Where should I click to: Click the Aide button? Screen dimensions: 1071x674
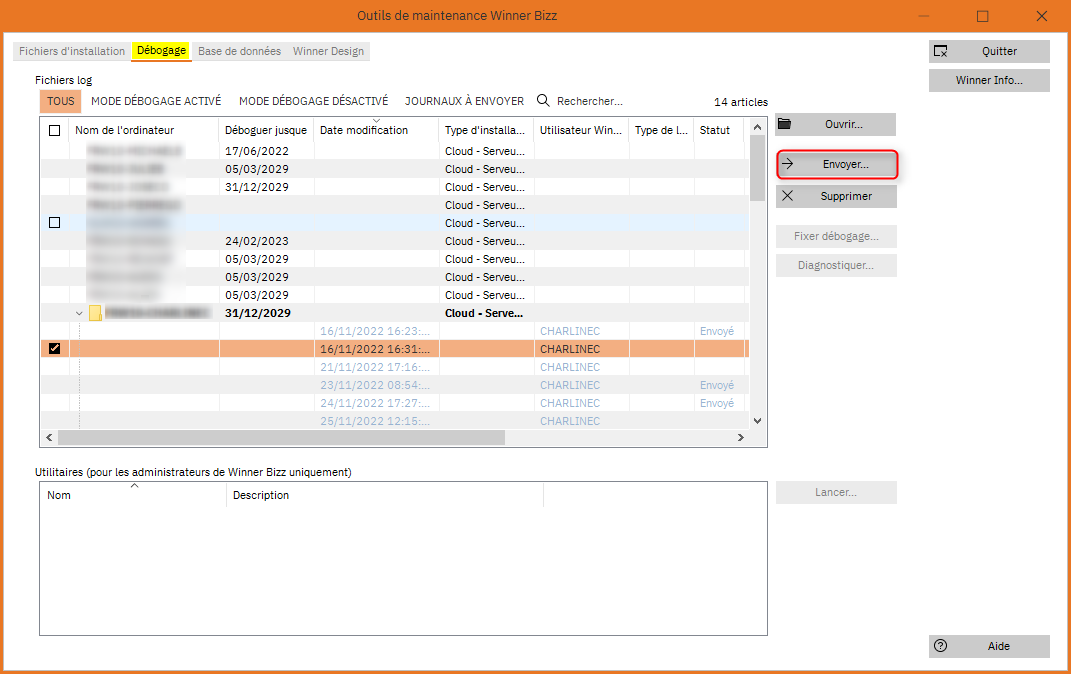tap(989, 646)
